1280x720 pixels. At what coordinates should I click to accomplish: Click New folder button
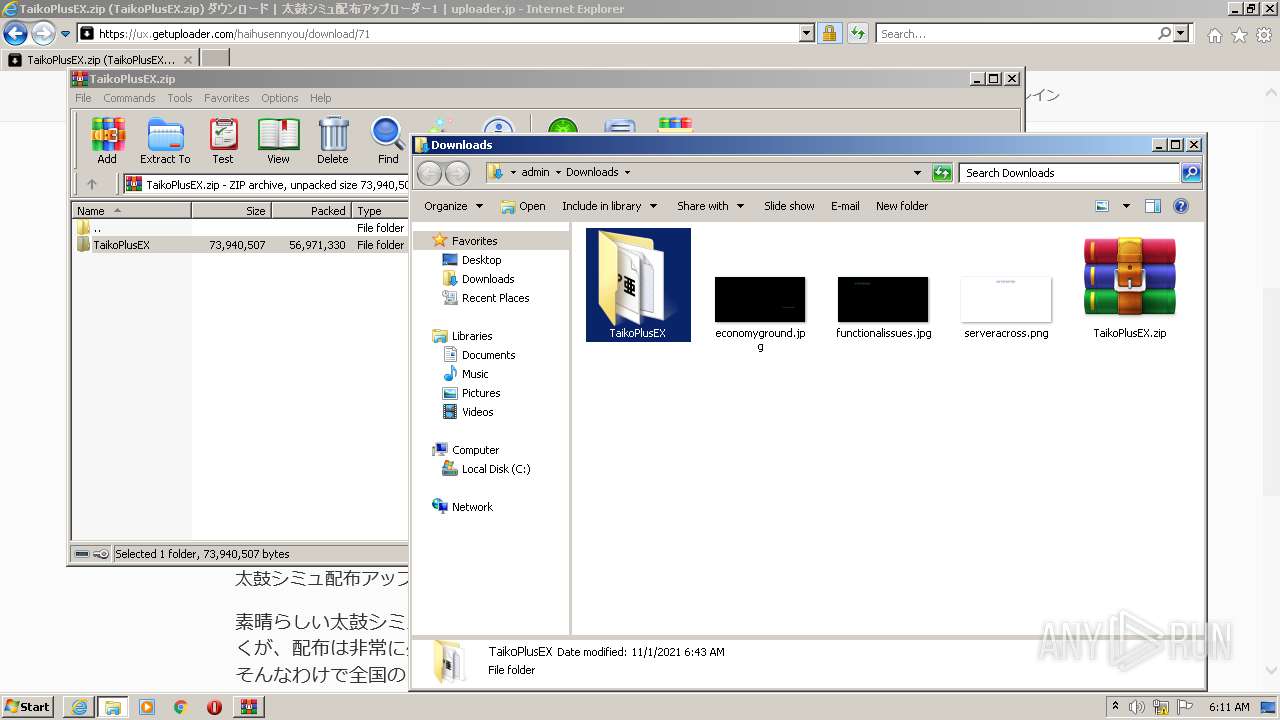click(902, 206)
